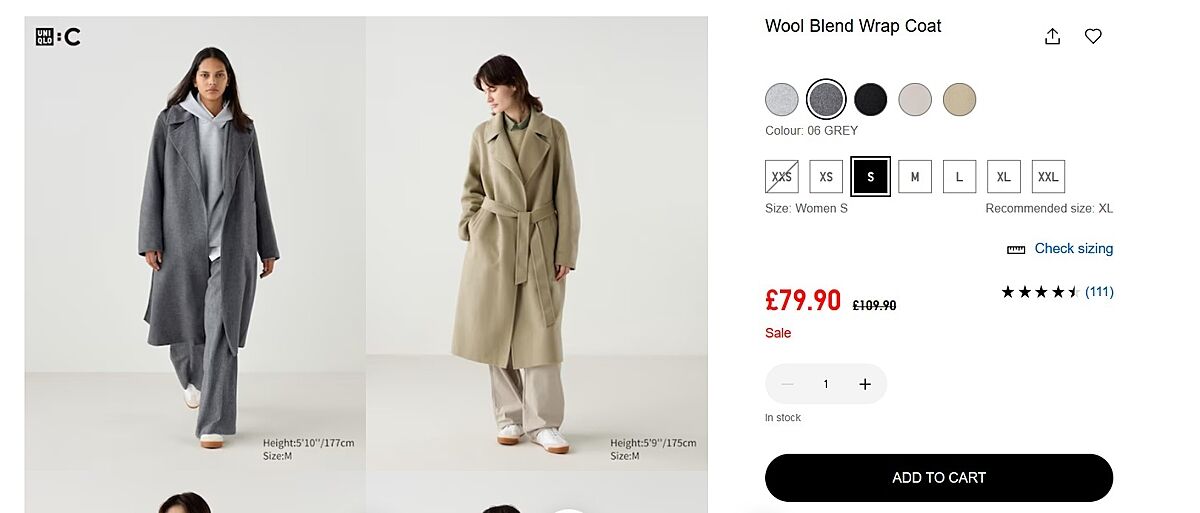Click the sizing ruler icon
1200x513 pixels.
(x=1016, y=249)
